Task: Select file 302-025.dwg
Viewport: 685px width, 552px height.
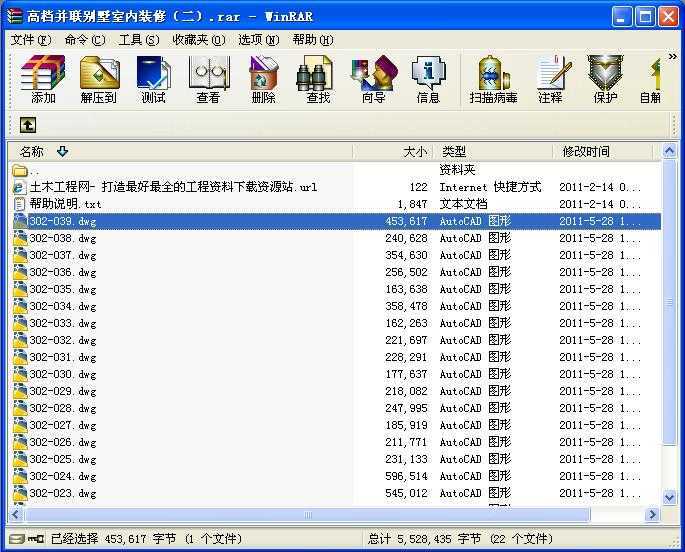Action: [x=63, y=459]
